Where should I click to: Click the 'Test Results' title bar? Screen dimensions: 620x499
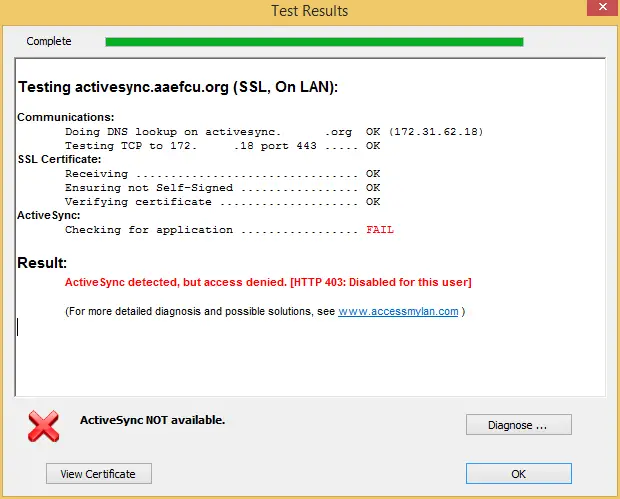[310, 11]
